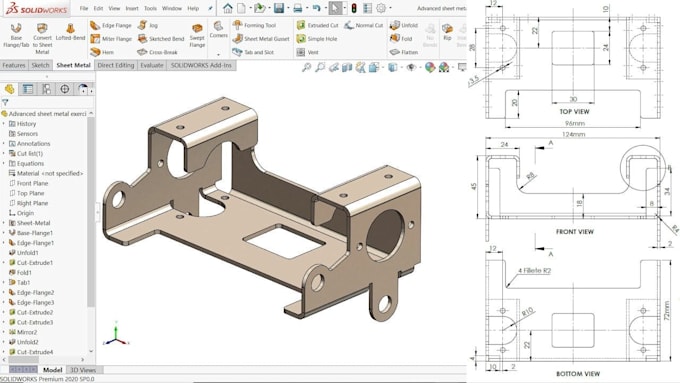This screenshot has height=383, width=680.
Task: Switch to the Sketch tab
Action: (x=40, y=65)
